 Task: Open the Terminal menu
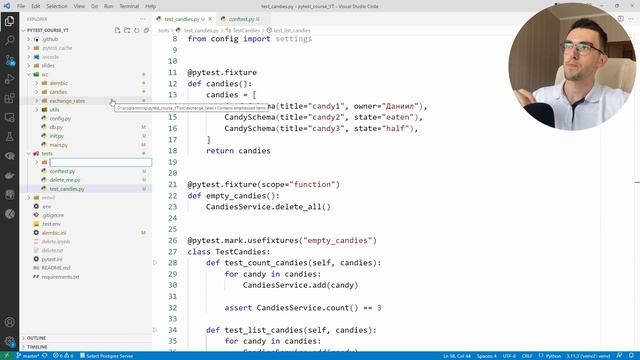[129, 6]
